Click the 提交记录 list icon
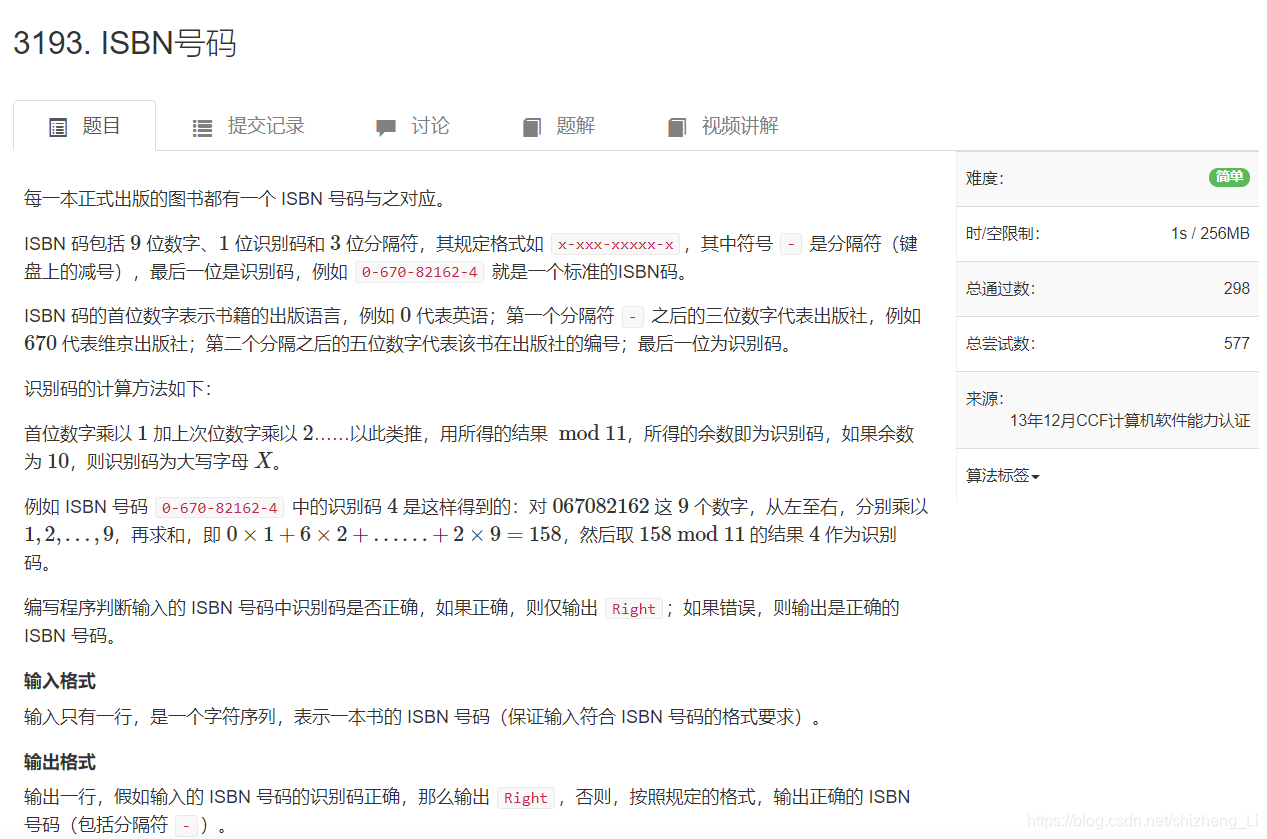The width and height of the screenshot is (1267, 839). pyautogui.click(x=202, y=128)
